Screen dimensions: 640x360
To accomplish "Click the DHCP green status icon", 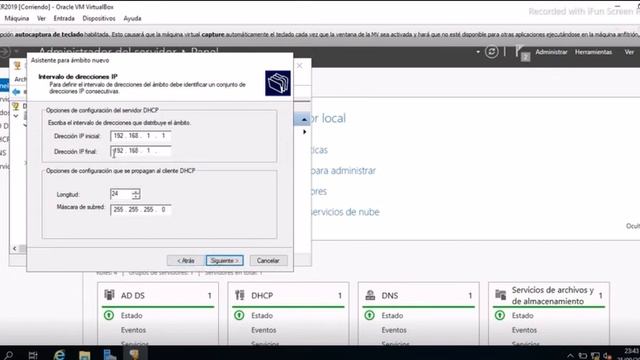I will click(239, 315).
